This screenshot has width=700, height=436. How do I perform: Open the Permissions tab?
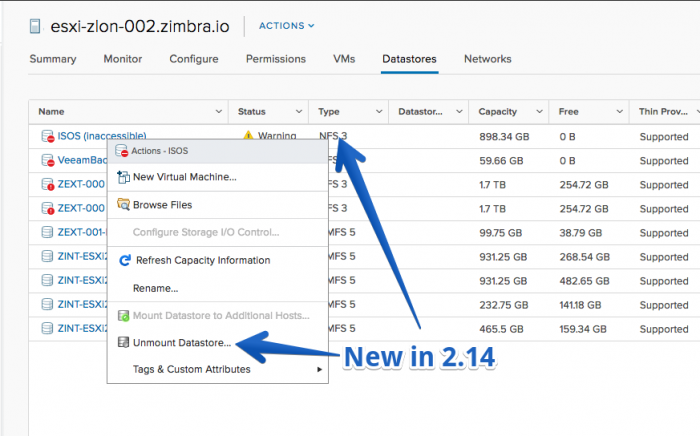pos(276,59)
